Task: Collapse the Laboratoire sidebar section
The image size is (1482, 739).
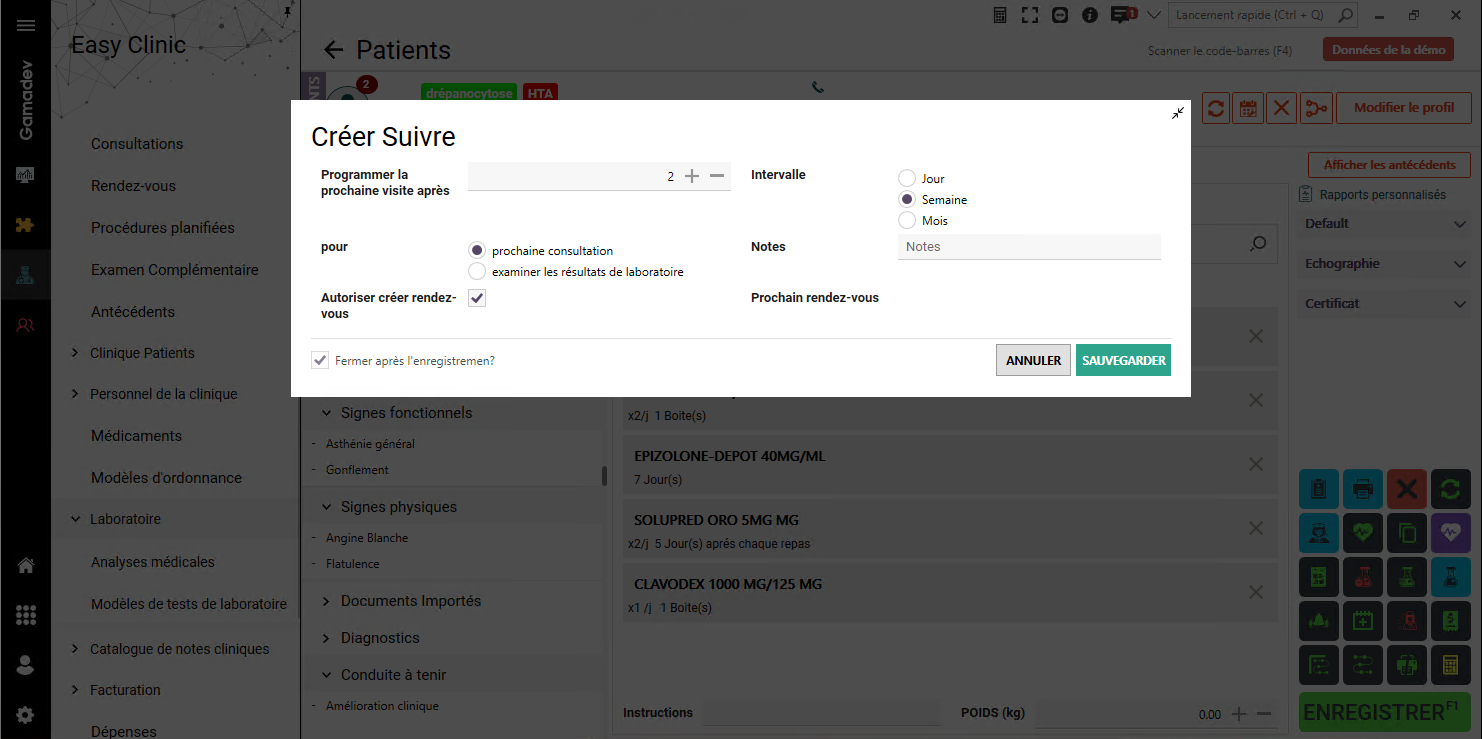Action: pos(75,519)
